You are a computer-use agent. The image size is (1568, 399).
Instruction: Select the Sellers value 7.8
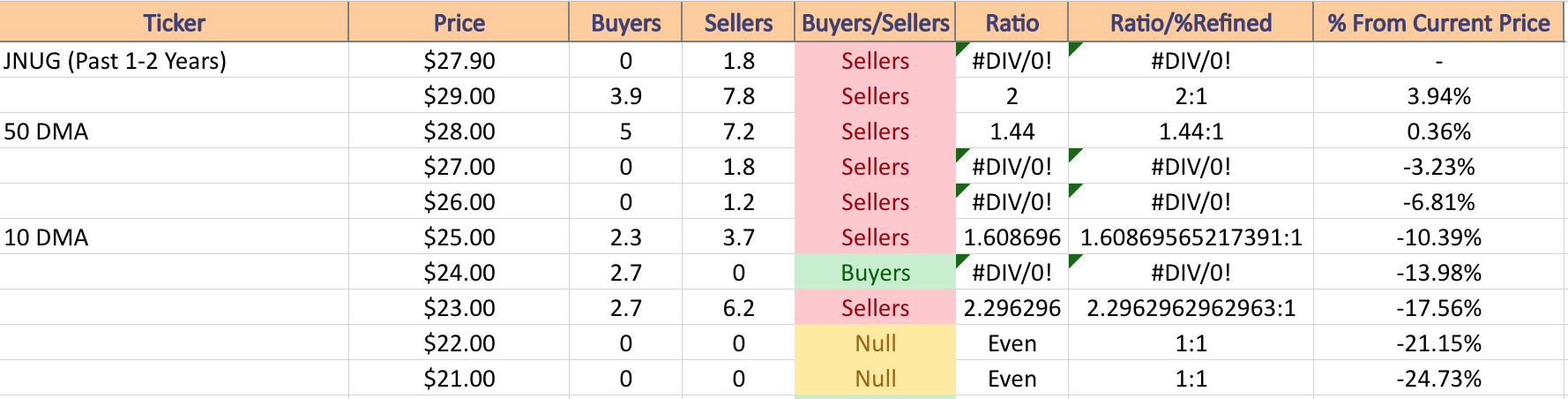[738, 96]
